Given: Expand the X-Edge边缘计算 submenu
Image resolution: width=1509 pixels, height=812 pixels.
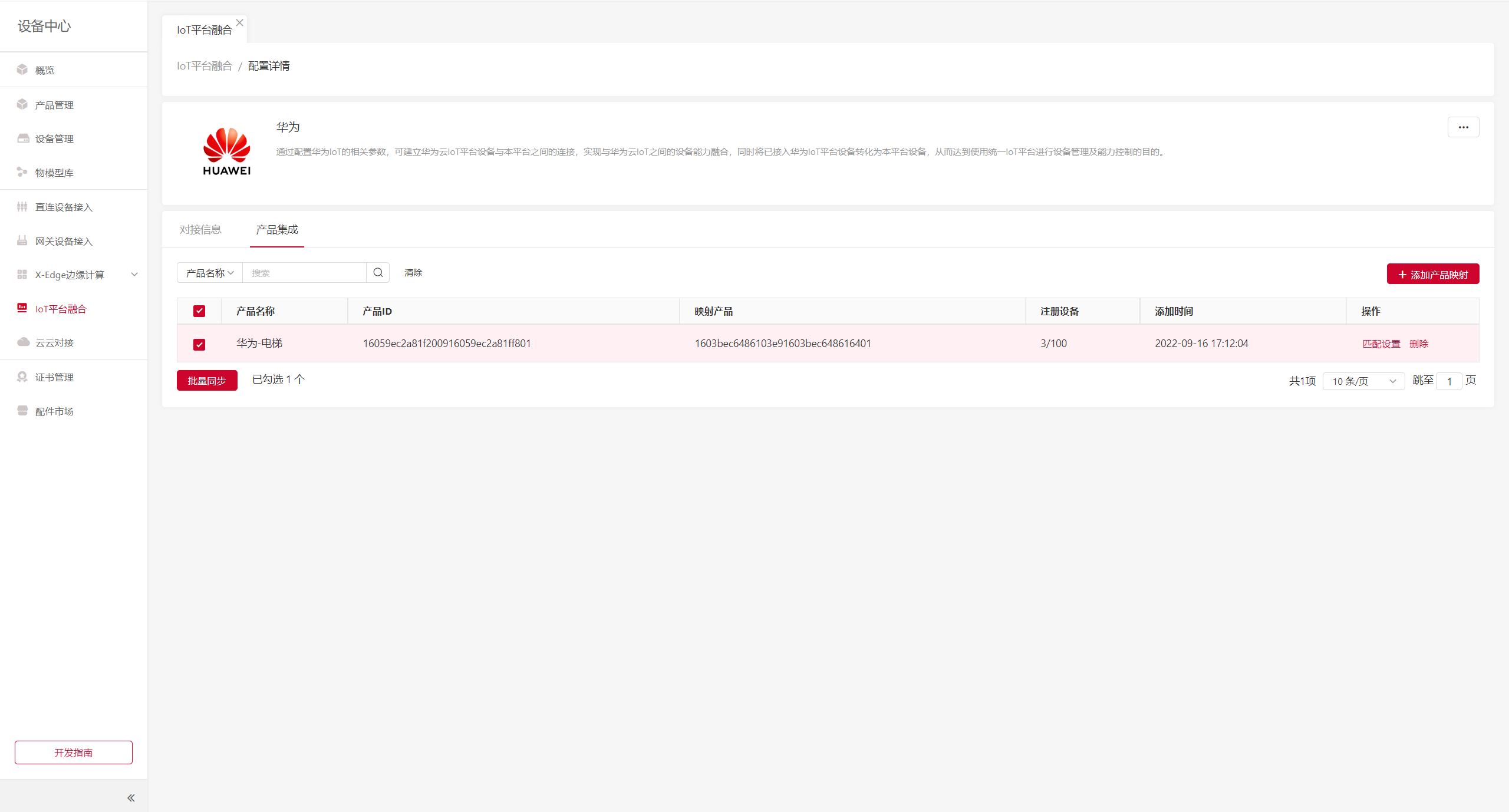Looking at the screenshot, I should click(x=134, y=275).
